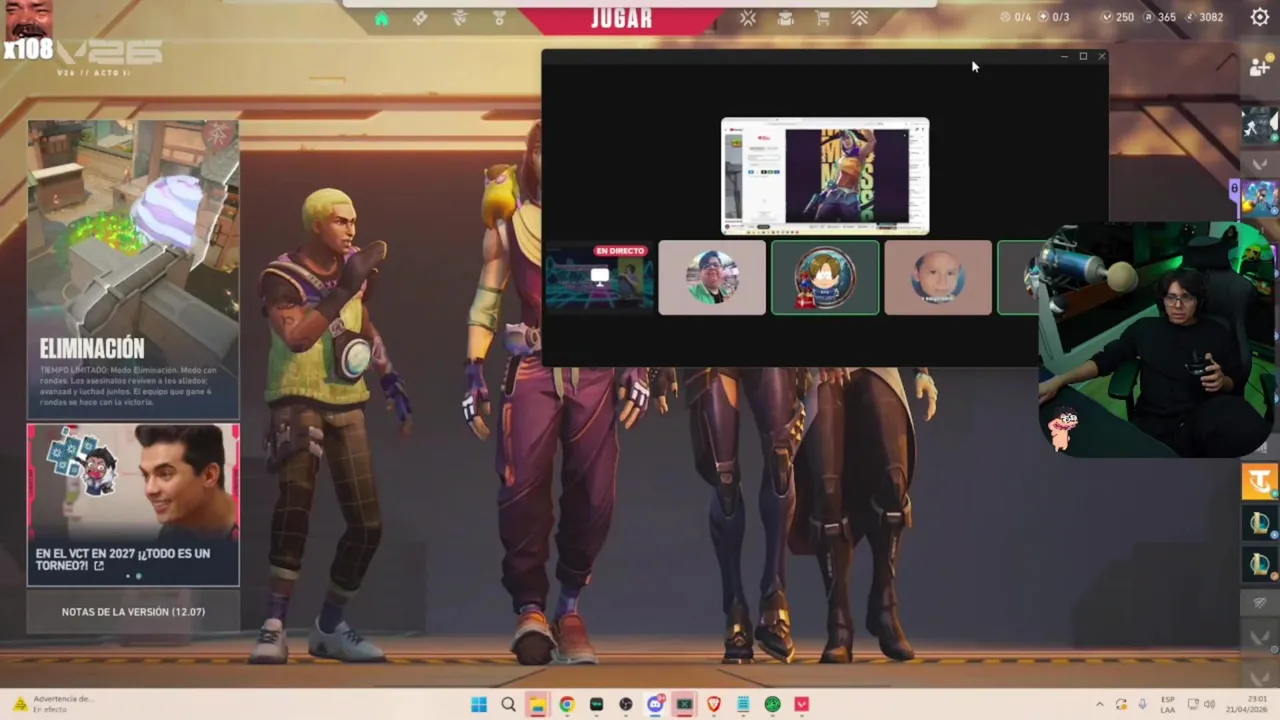The width and height of the screenshot is (1280, 720).
Task: Open the home tab icon in Valorant
Action: click(381, 18)
